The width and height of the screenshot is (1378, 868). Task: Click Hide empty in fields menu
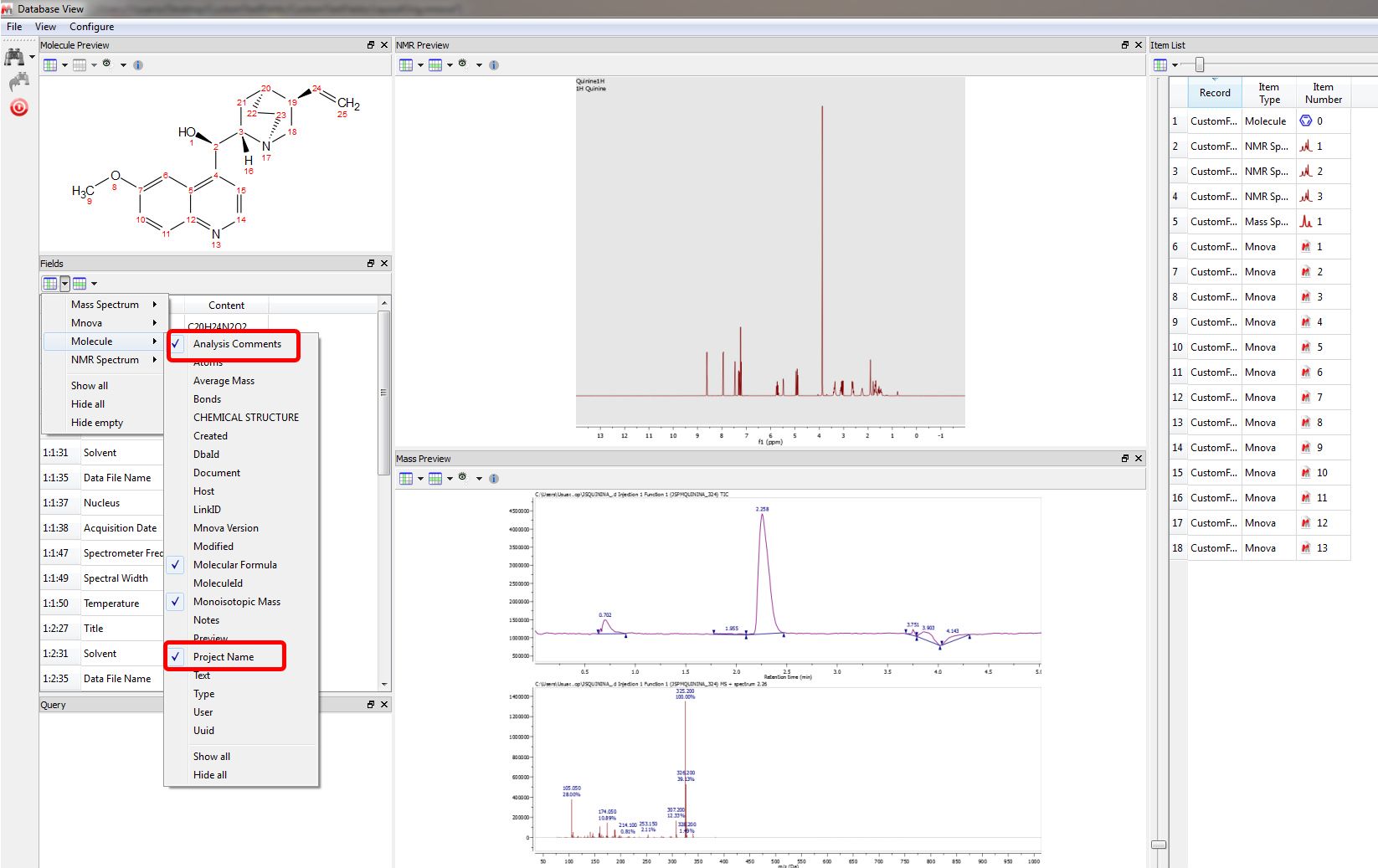tap(103, 423)
